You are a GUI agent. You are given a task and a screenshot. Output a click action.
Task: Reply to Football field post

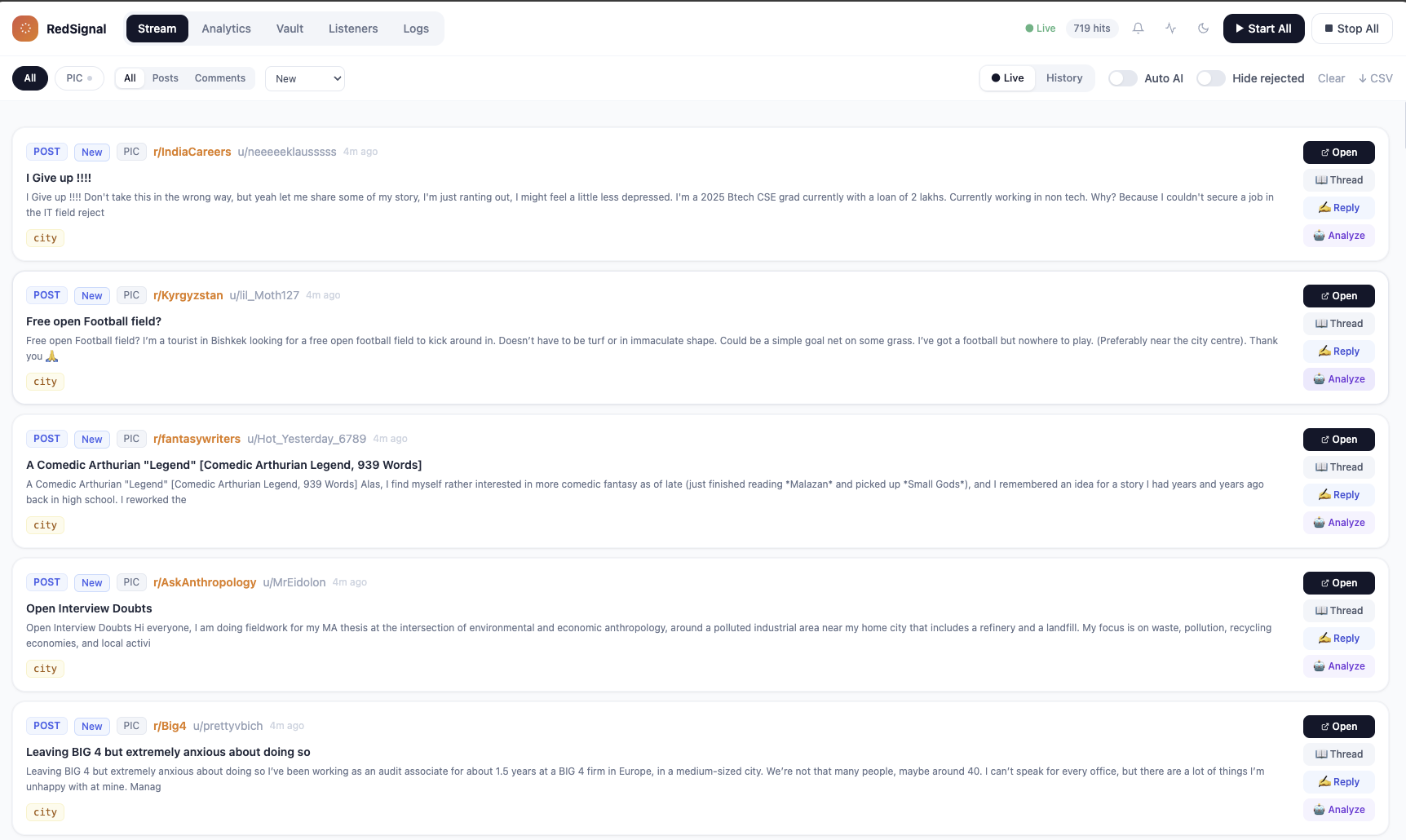click(x=1339, y=351)
